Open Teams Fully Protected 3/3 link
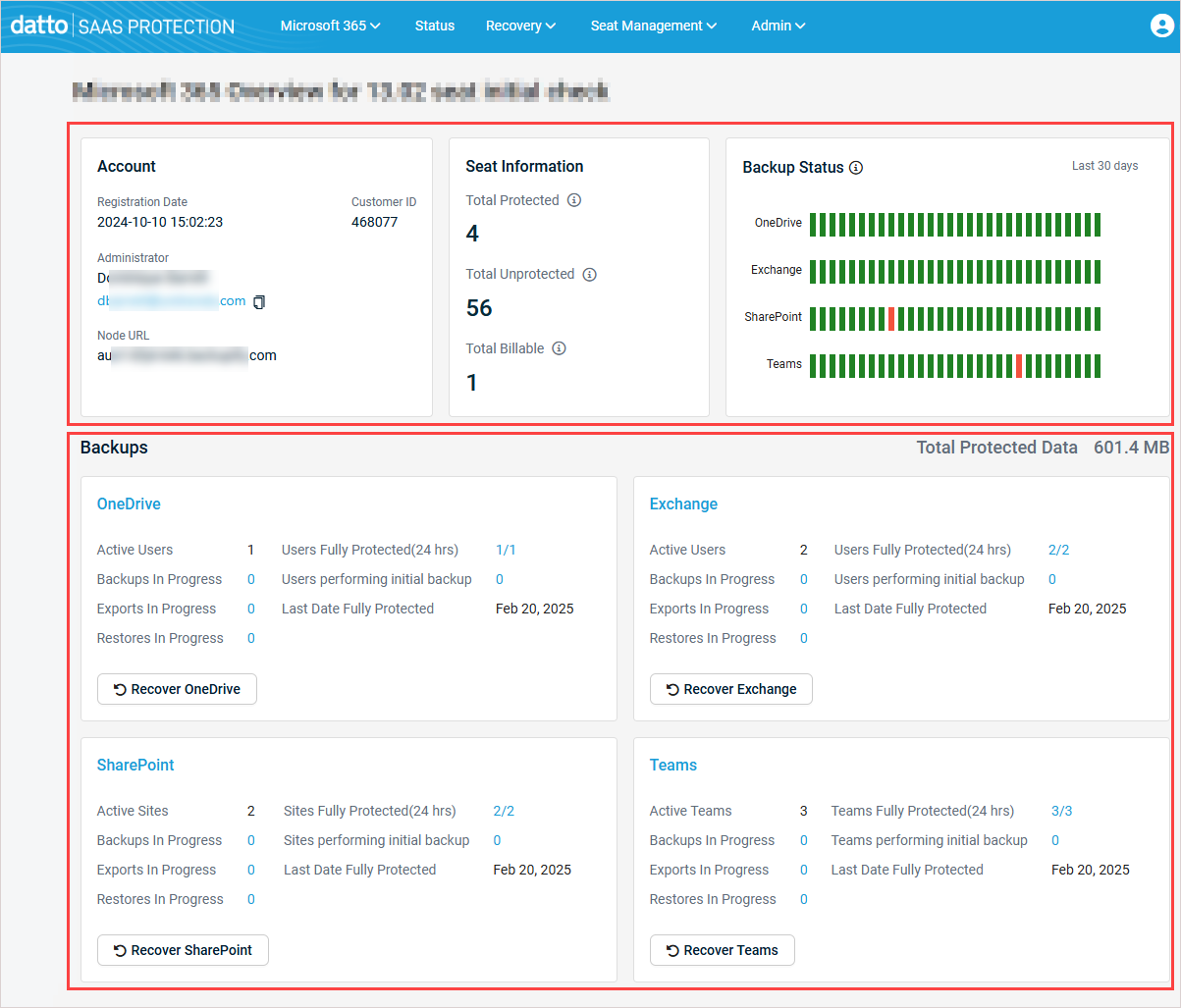This screenshot has width=1181, height=1008. point(1062,811)
